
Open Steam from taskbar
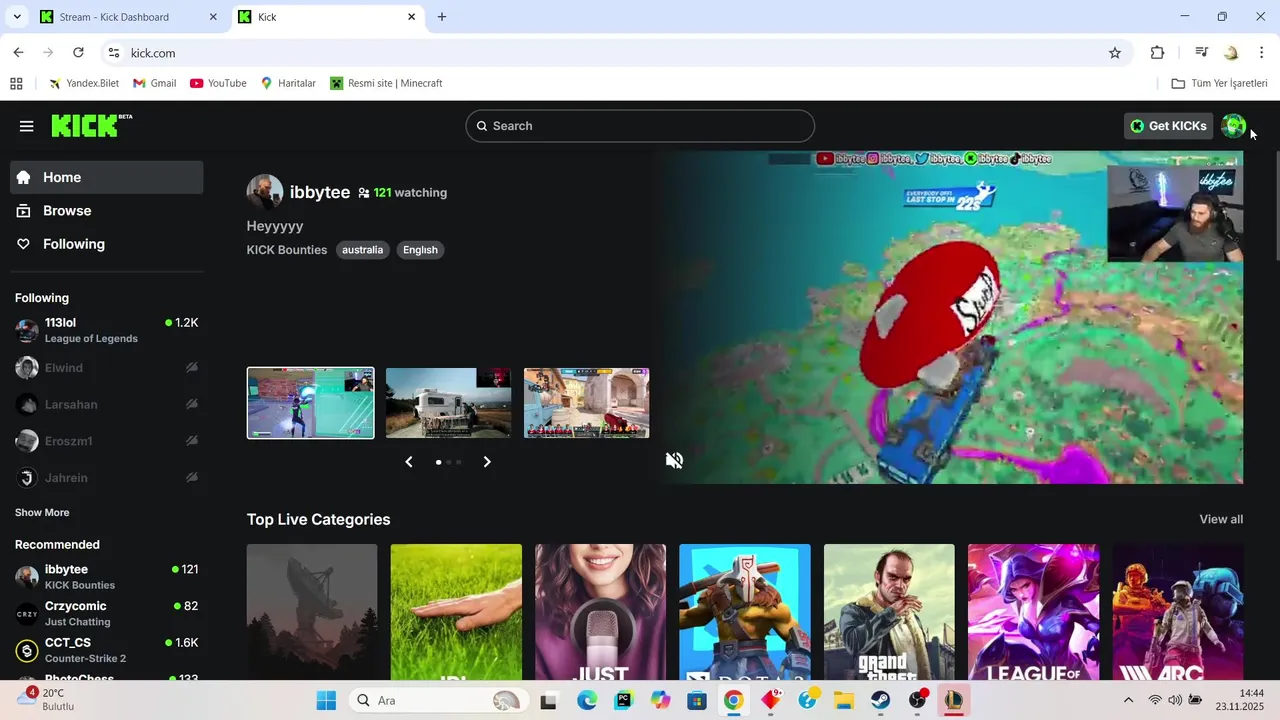[880, 700]
